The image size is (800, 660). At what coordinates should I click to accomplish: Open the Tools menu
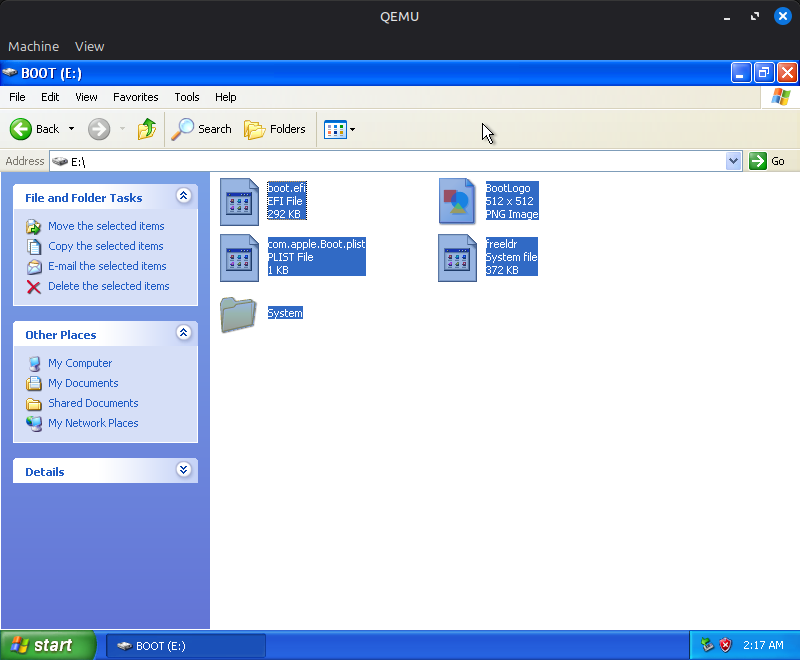point(186,97)
